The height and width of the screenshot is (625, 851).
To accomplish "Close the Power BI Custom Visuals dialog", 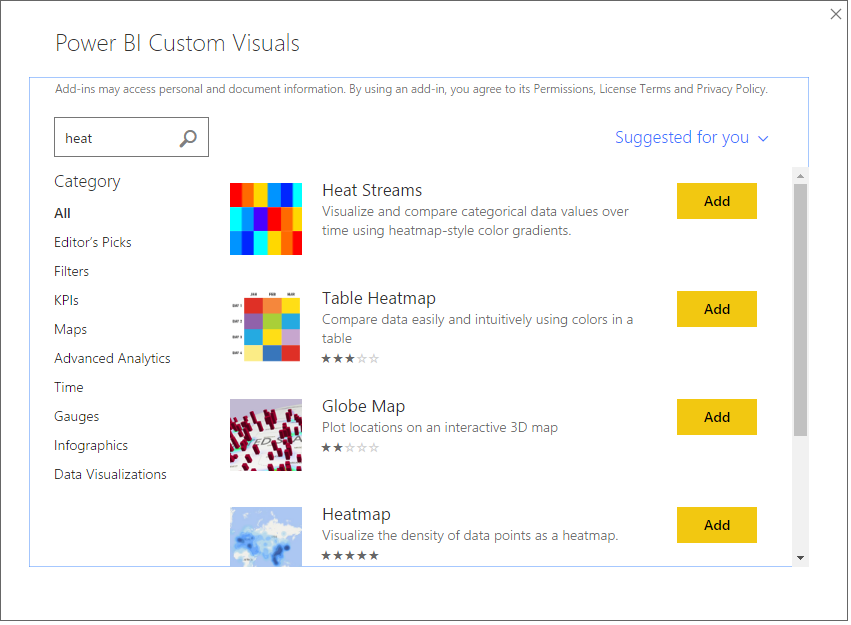I will click(836, 14).
